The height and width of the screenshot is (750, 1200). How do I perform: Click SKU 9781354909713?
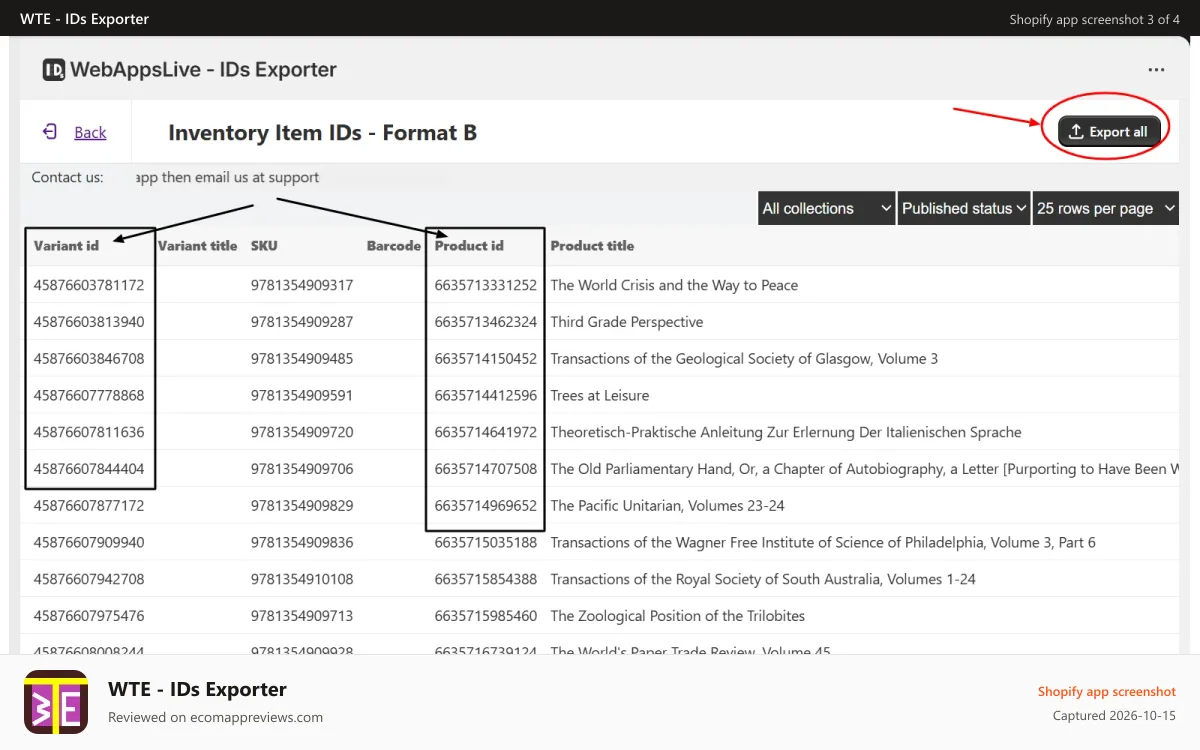tap(302, 615)
